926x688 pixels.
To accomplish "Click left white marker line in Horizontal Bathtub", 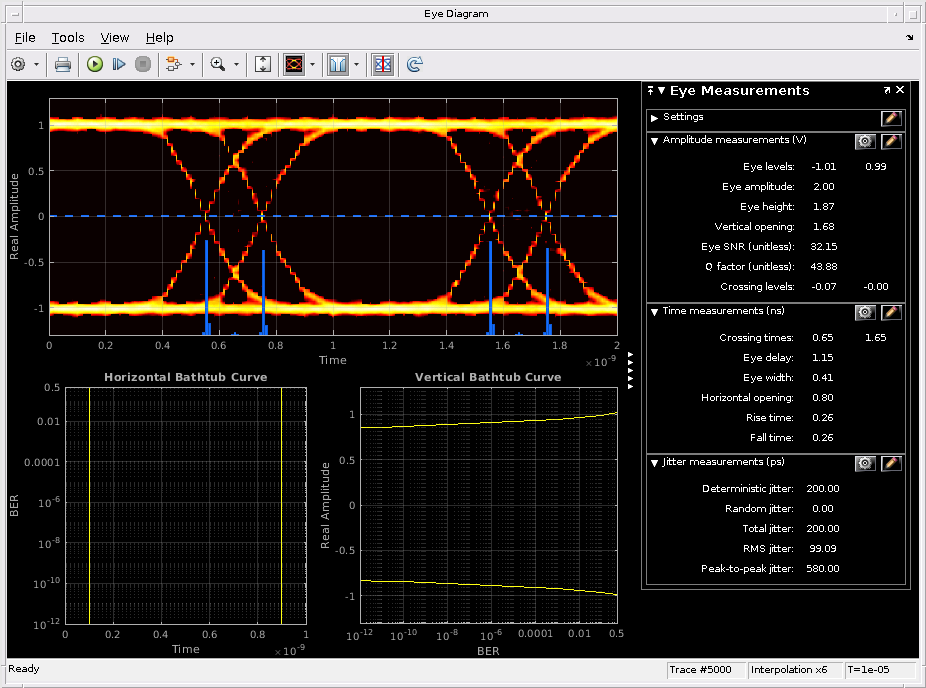I will pos(90,505).
